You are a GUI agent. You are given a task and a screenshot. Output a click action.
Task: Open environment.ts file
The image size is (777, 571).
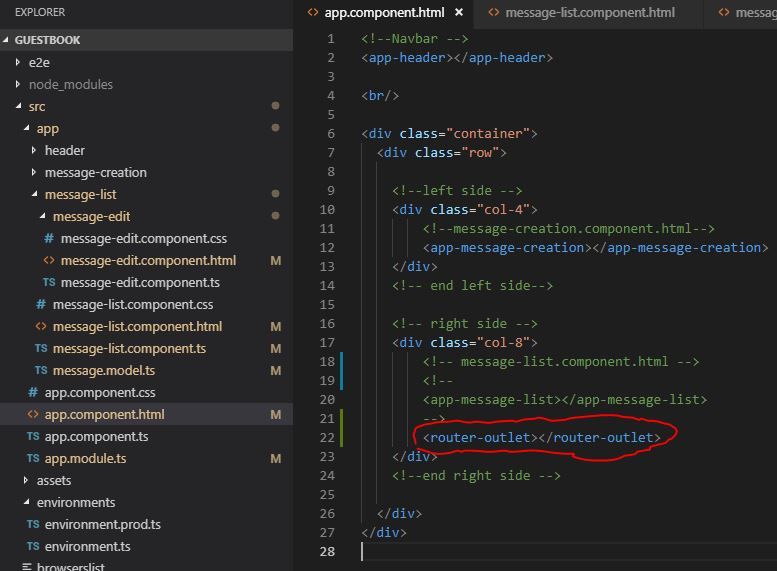click(x=88, y=547)
